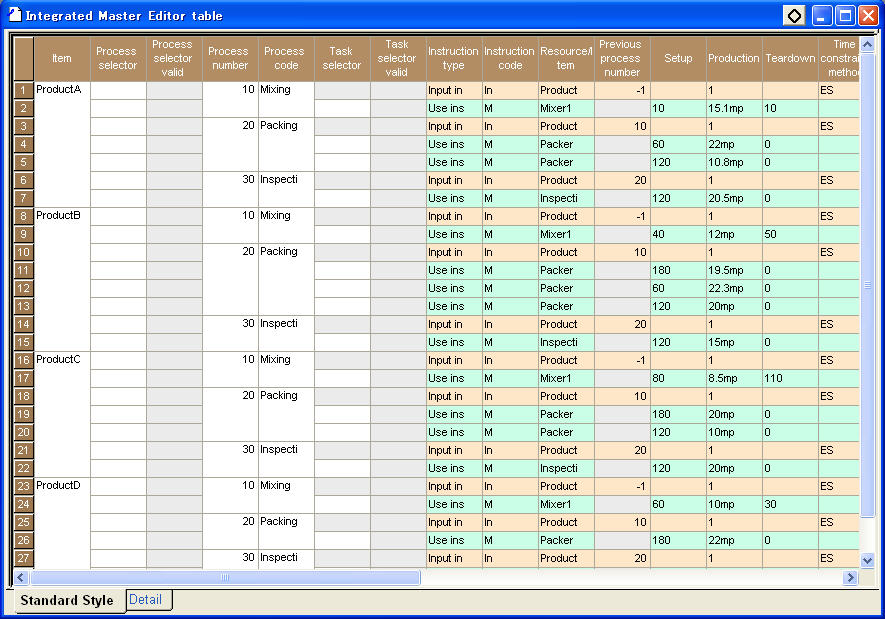The height and width of the screenshot is (619, 885).
Task: Click the Setup column header
Action: 678,59
